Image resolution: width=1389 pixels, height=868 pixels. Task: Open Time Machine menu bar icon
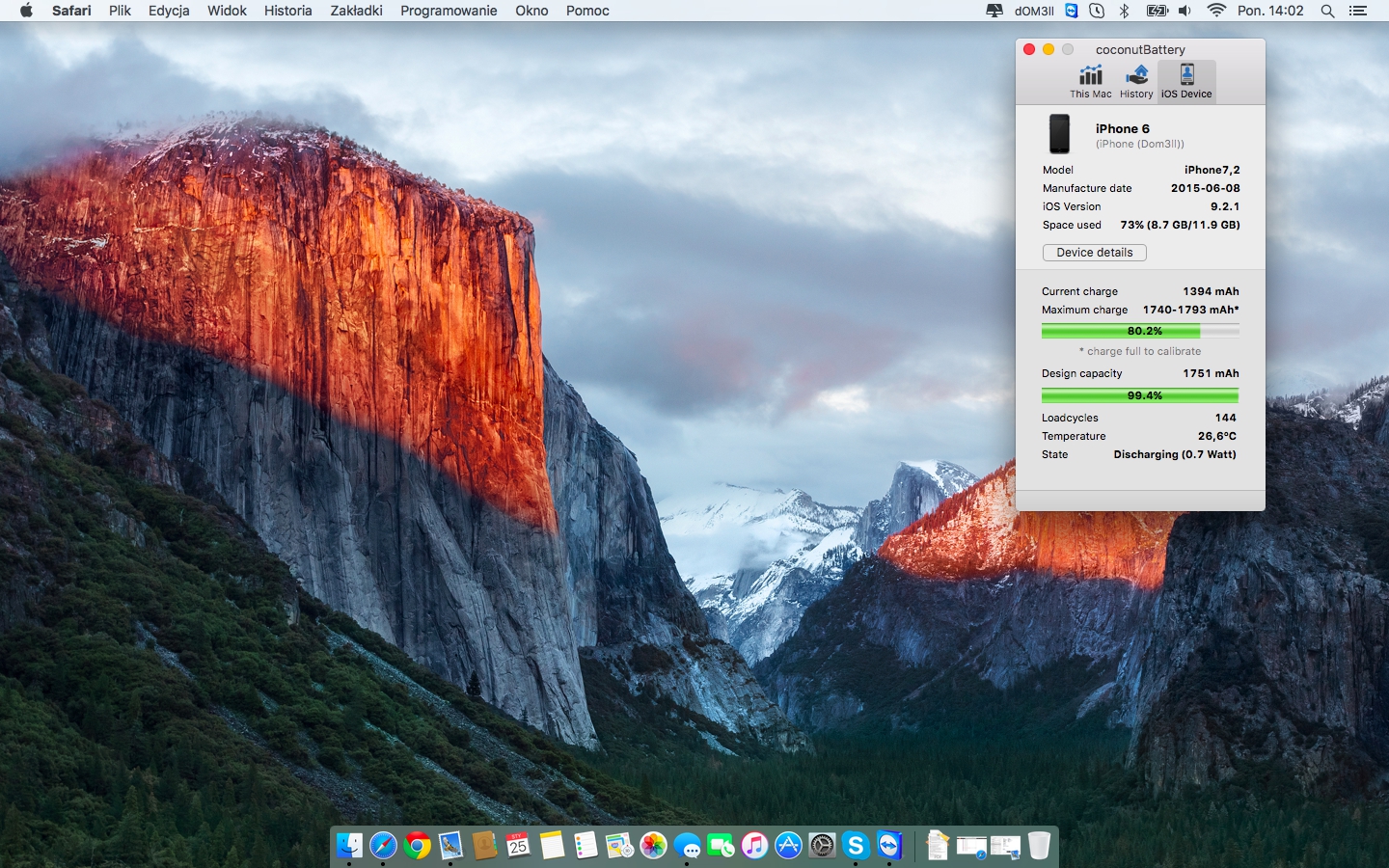[1097, 11]
